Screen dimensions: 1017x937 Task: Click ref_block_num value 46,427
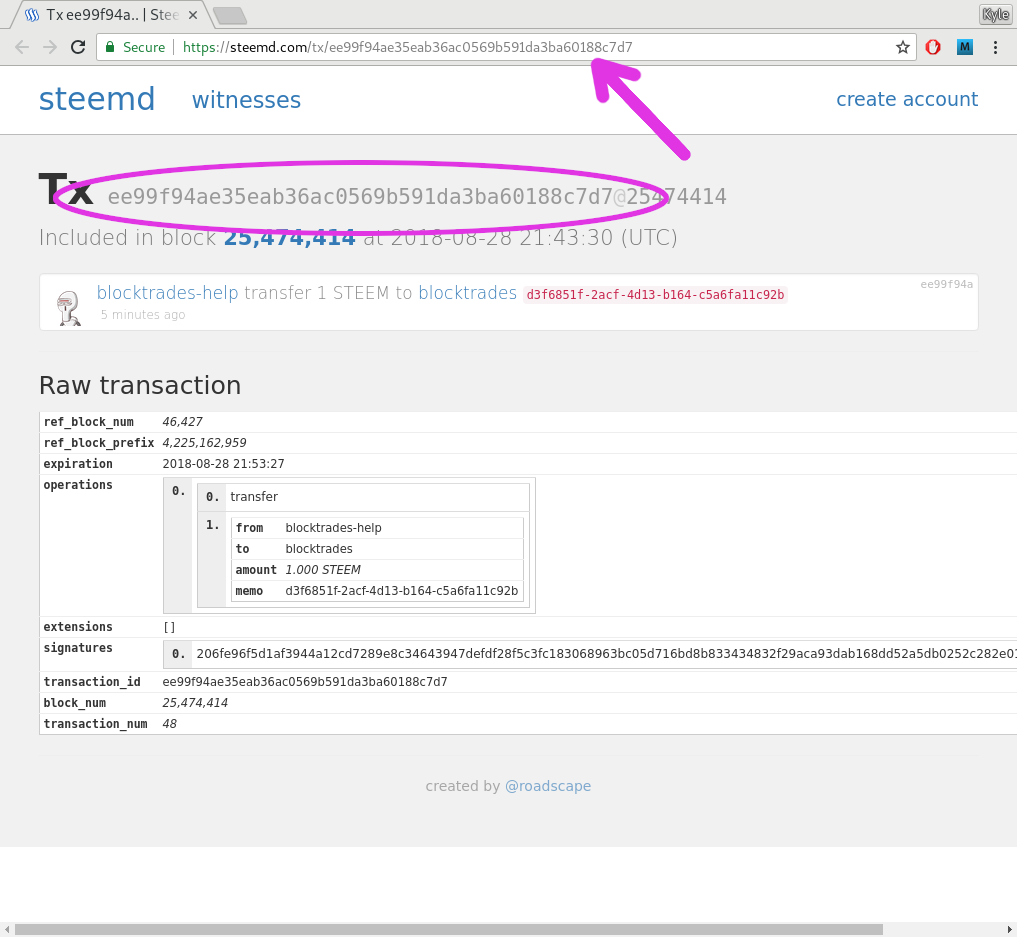182,422
